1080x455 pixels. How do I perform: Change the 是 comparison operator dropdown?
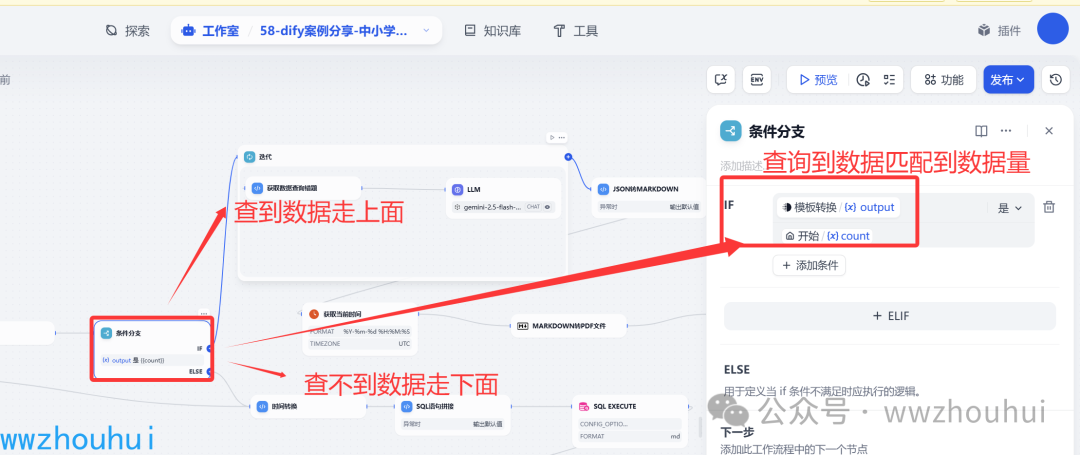pyautogui.click(x=1010, y=208)
